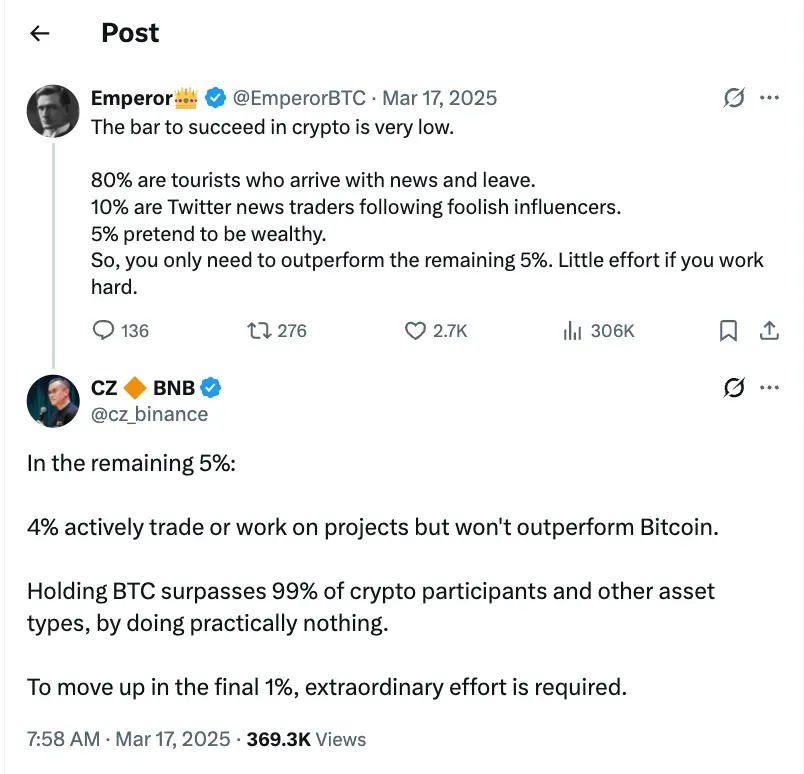Click Emperor's profile picture

pyautogui.click(x=53, y=111)
